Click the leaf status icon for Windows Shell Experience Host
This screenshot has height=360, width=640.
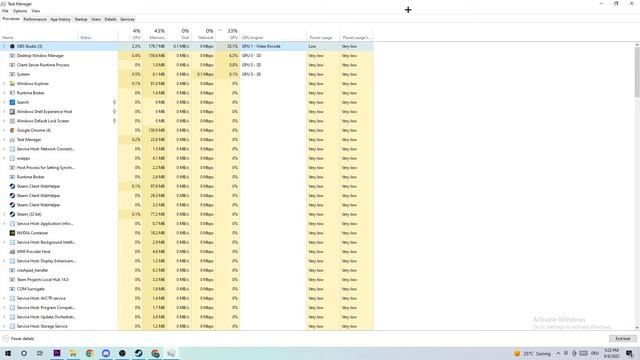tap(114, 111)
